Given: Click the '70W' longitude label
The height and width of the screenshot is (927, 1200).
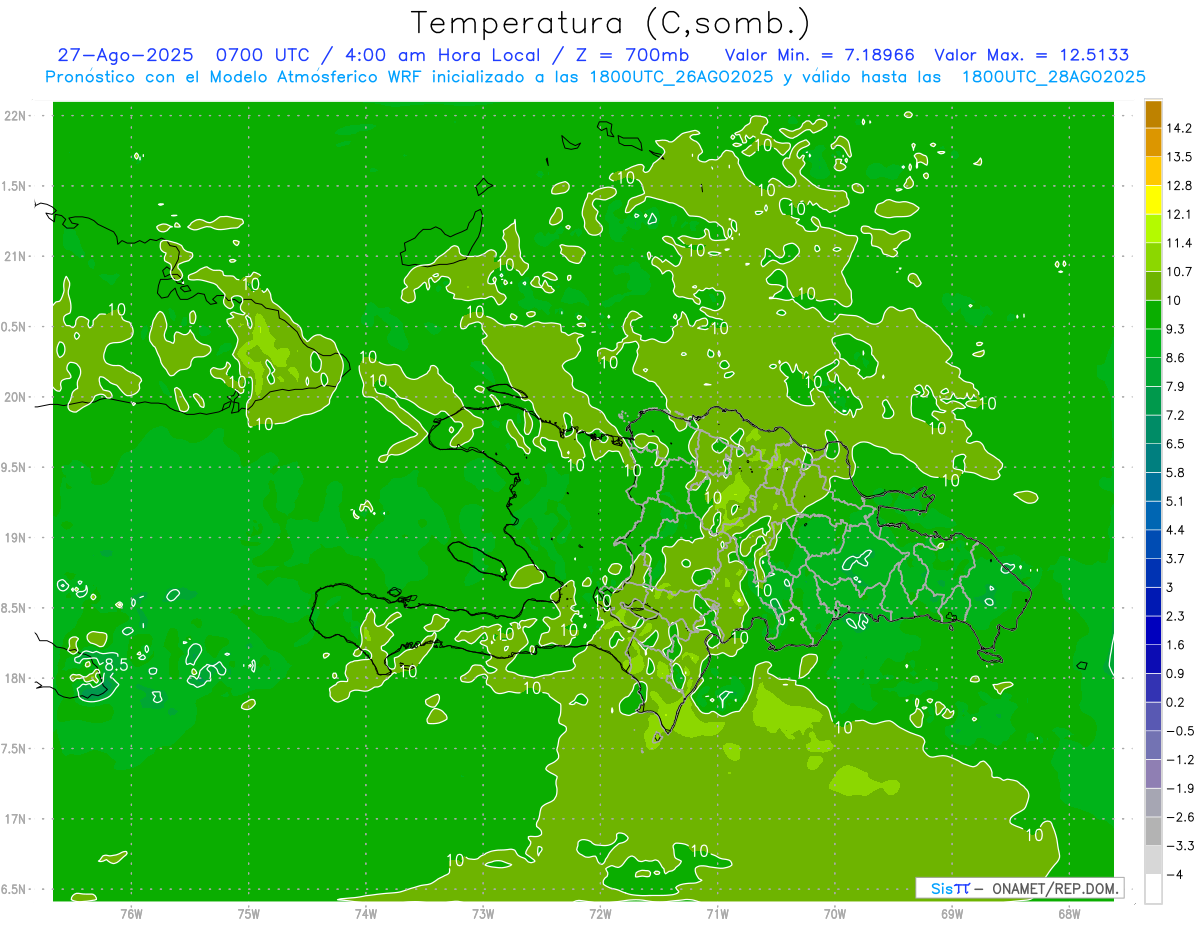Looking at the screenshot, I should click(835, 914).
